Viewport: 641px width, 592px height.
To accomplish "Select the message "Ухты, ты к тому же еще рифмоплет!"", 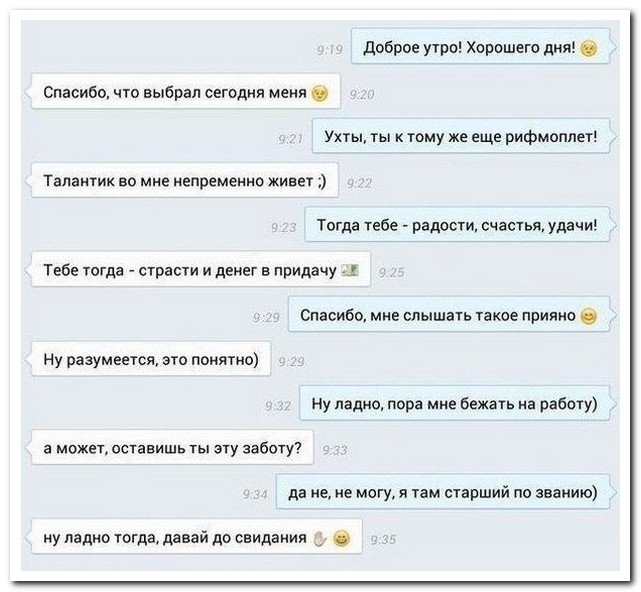I will click(461, 136).
